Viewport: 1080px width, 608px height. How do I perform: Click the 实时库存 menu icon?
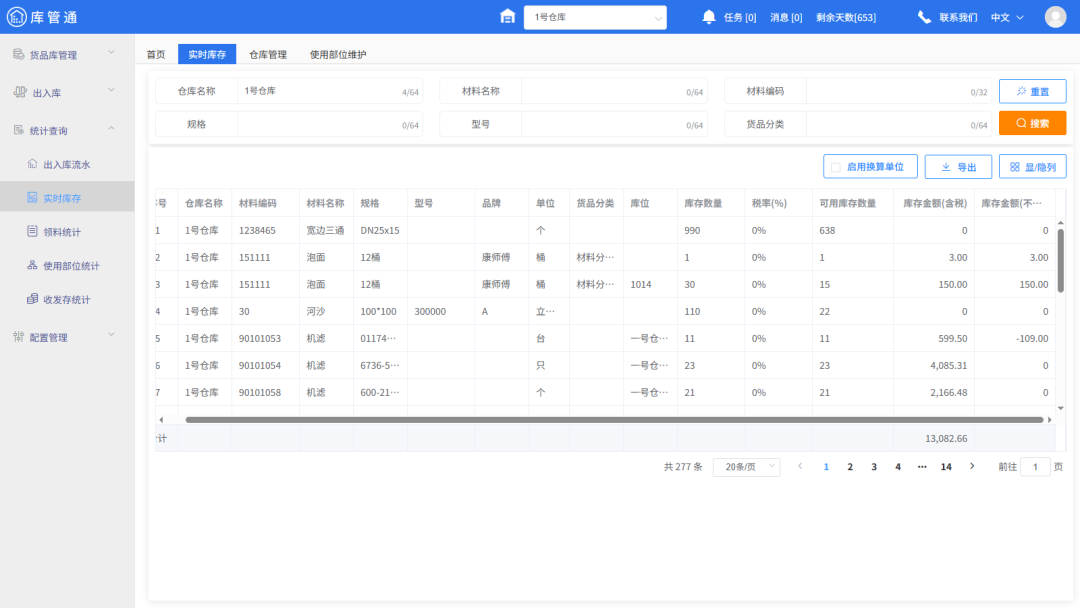pyautogui.click(x=32, y=198)
